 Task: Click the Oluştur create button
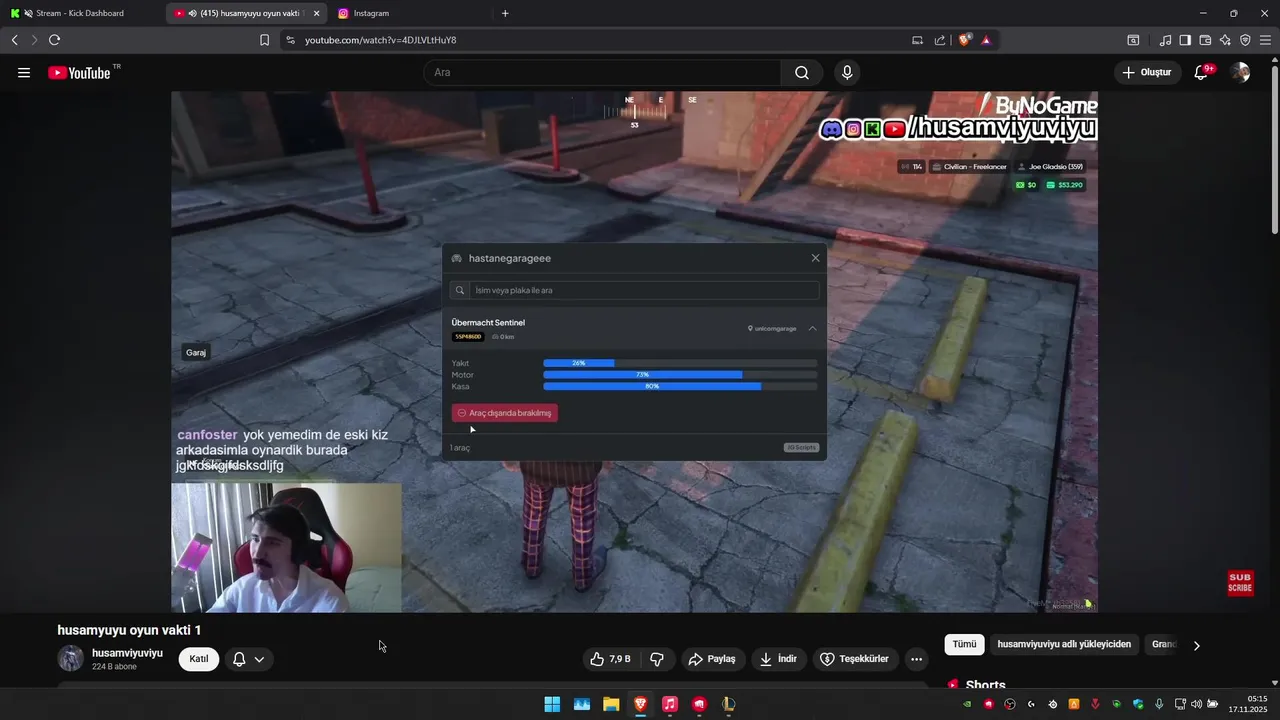pyautogui.click(x=1147, y=73)
